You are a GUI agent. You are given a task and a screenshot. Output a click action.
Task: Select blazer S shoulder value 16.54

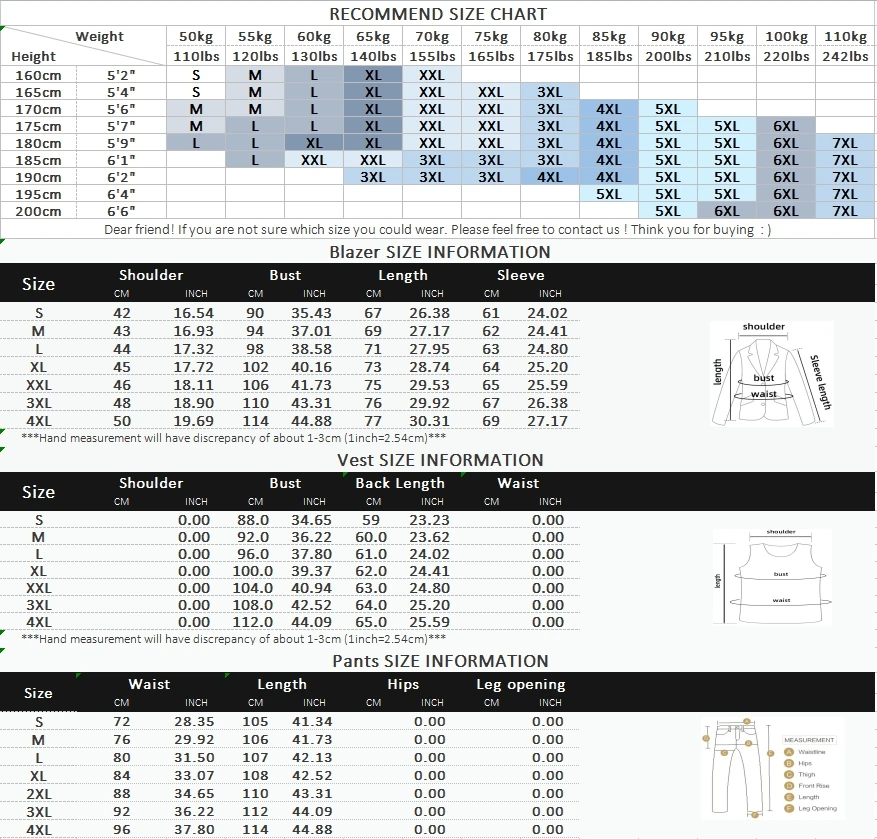coord(194,313)
